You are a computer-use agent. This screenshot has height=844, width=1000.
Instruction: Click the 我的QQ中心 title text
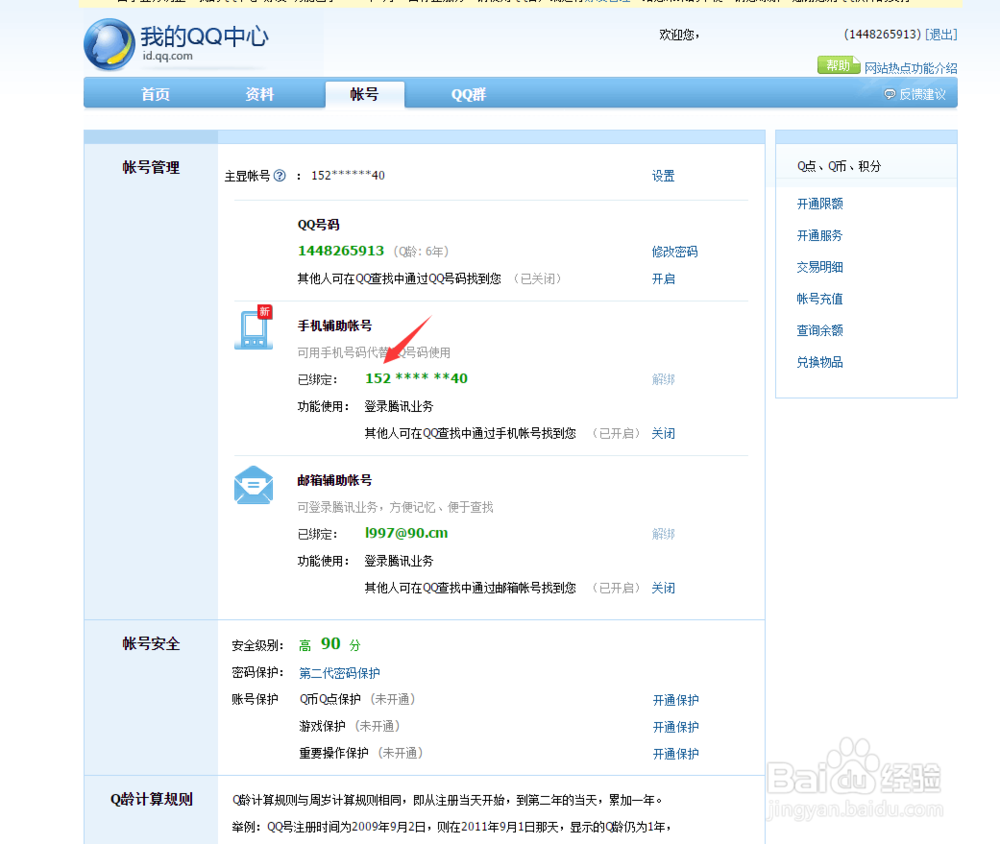point(204,36)
